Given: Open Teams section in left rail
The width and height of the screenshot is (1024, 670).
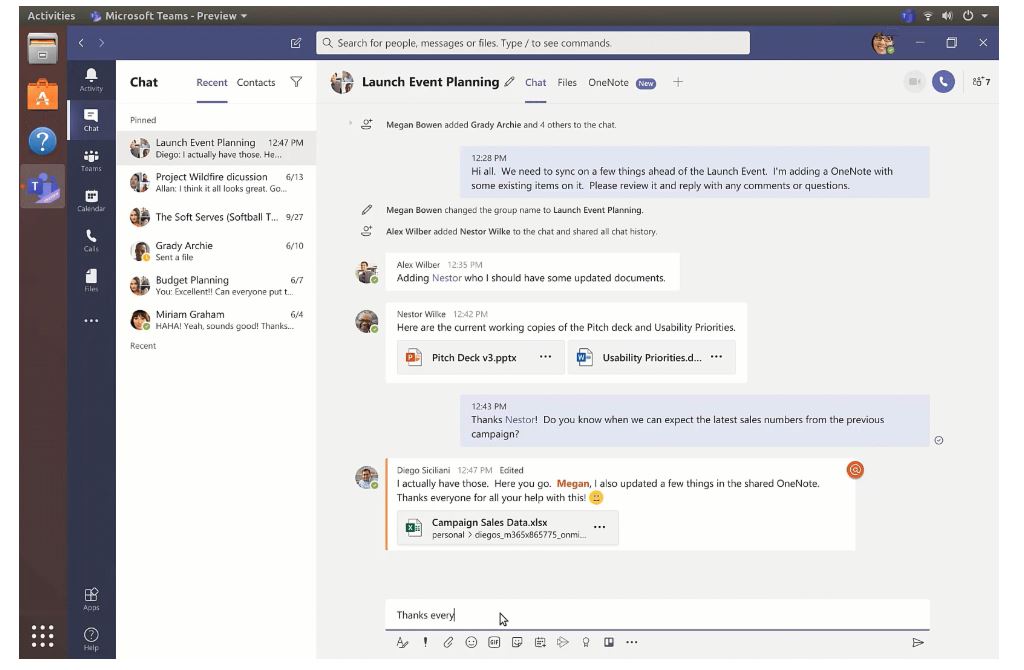Looking at the screenshot, I should click(x=91, y=160).
